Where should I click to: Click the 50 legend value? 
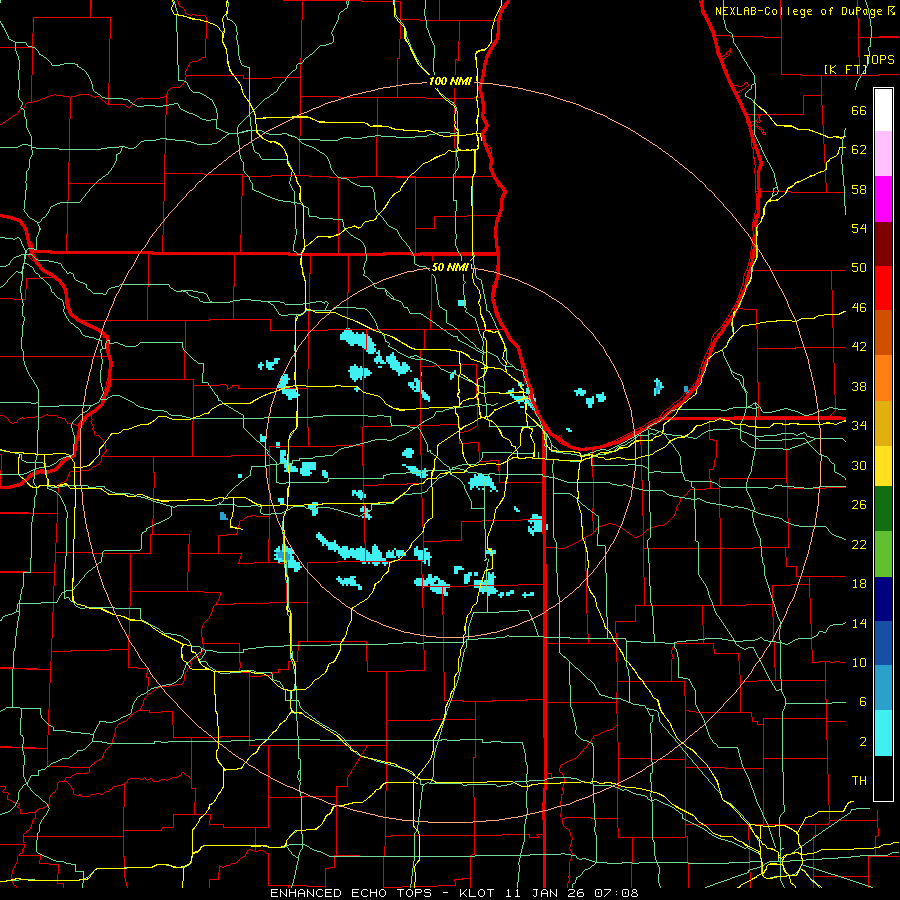click(859, 267)
